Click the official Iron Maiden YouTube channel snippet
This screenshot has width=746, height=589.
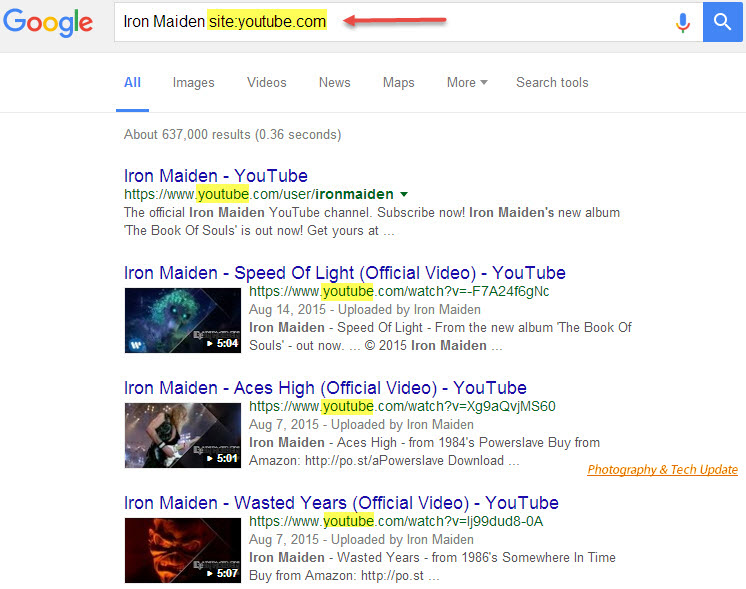tap(372, 222)
